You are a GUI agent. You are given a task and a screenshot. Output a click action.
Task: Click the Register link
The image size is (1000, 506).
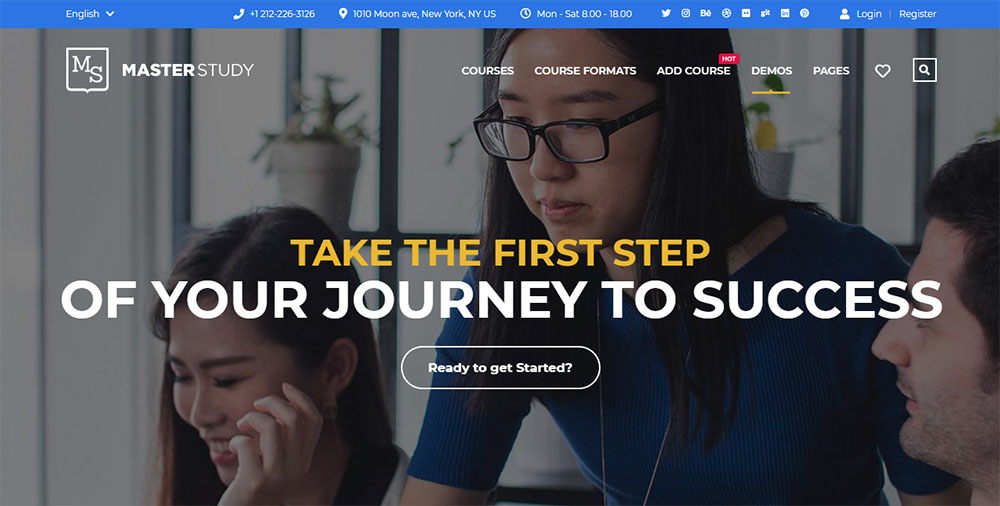(x=918, y=13)
